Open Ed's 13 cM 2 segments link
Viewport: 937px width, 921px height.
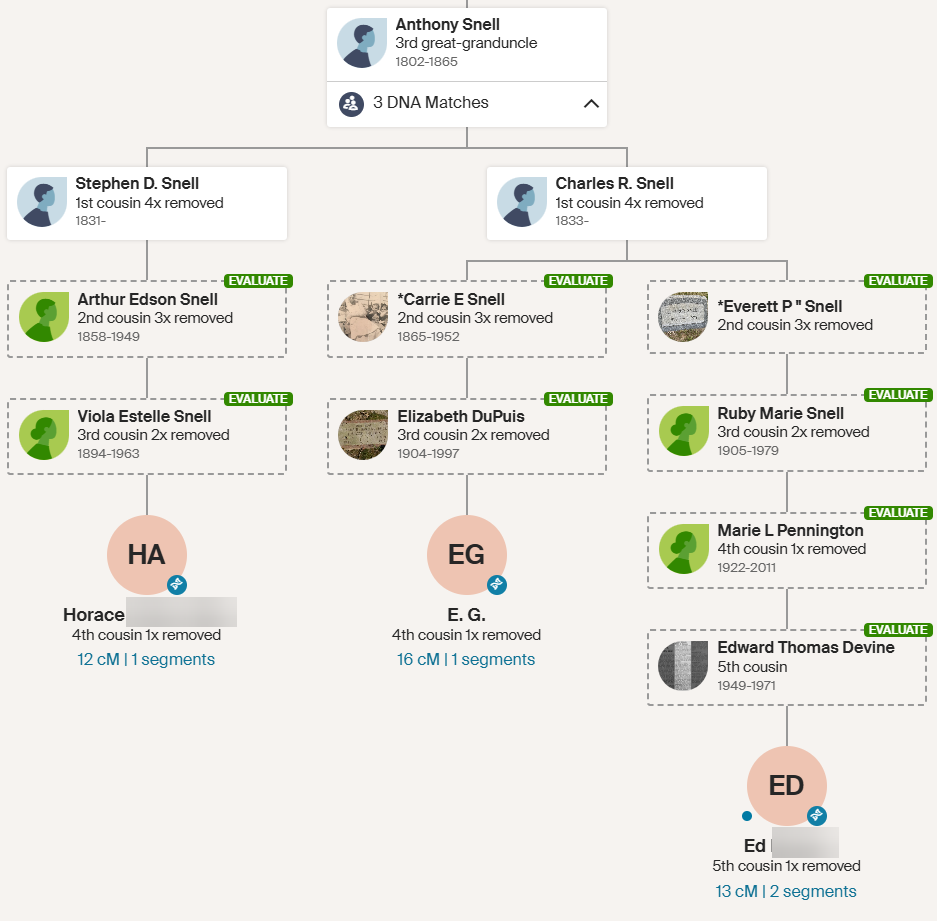(786, 891)
